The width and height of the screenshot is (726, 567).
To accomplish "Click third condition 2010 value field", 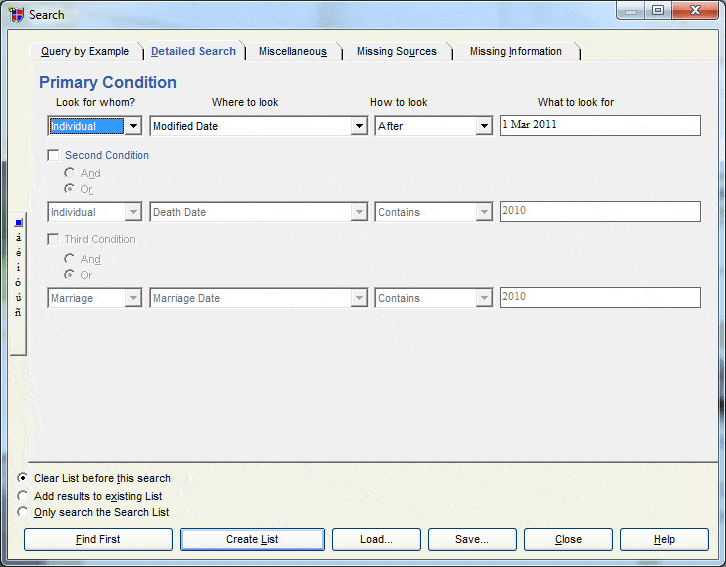I will (x=600, y=298).
